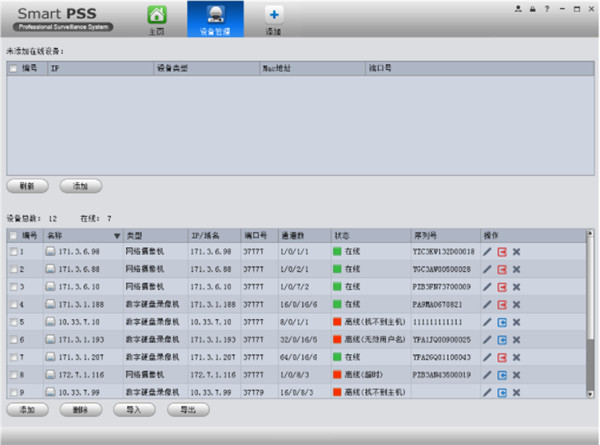Screen dimensions: 600x445
Task: Delete device 171.3.6.10 with the X icon
Action: coord(516,287)
